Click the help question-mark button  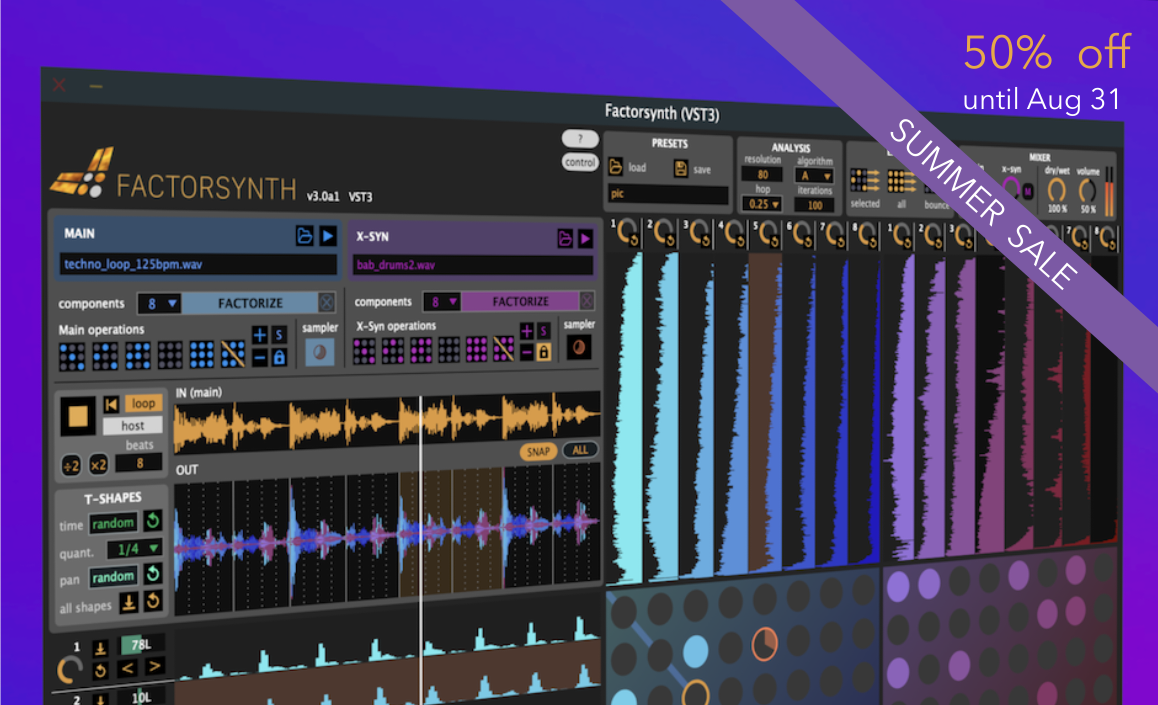[580, 138]
